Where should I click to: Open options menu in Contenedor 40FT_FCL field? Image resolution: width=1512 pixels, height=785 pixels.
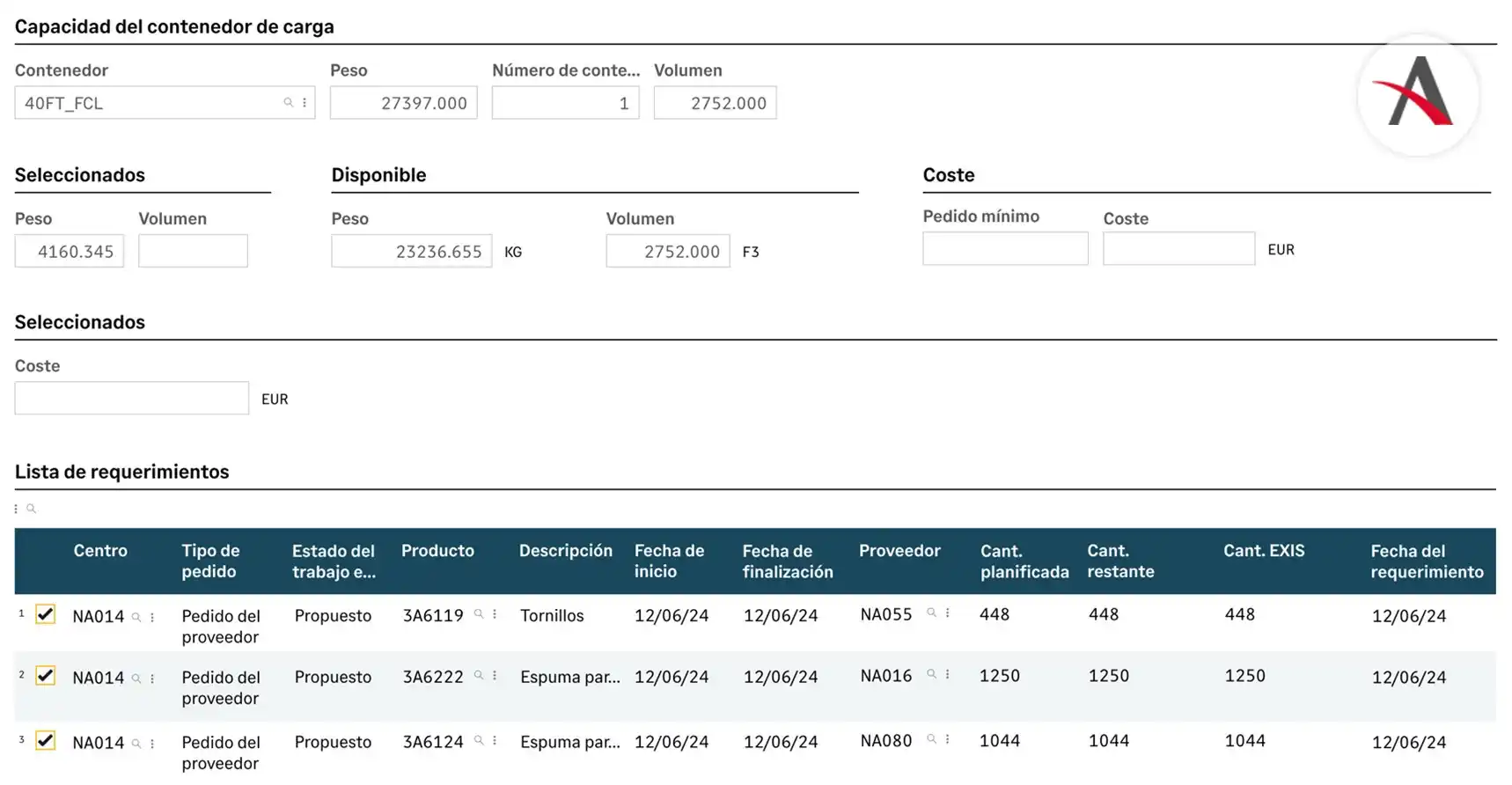tap(305, 103)
